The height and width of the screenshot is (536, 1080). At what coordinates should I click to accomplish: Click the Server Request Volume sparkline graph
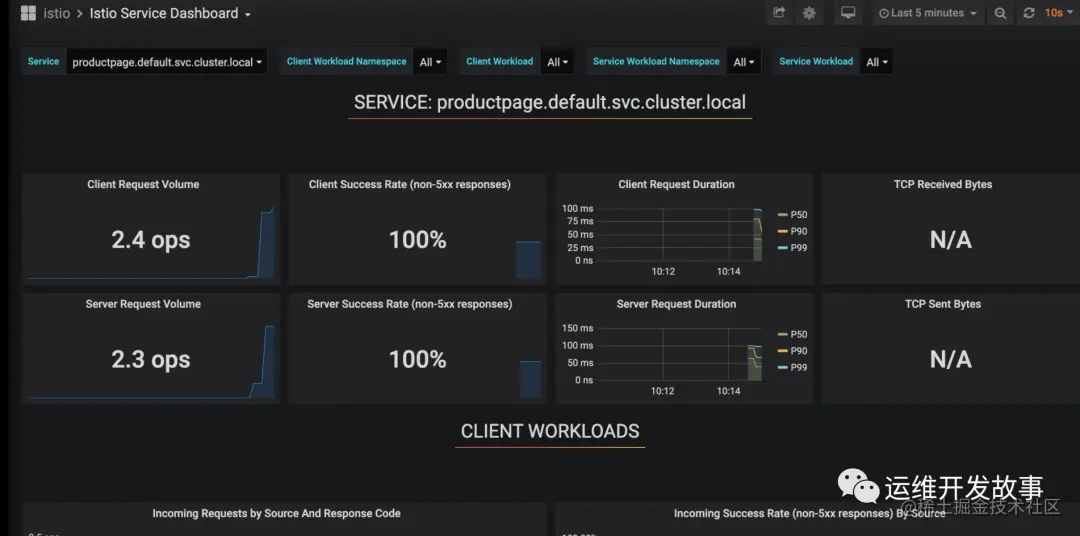[152, 362]
